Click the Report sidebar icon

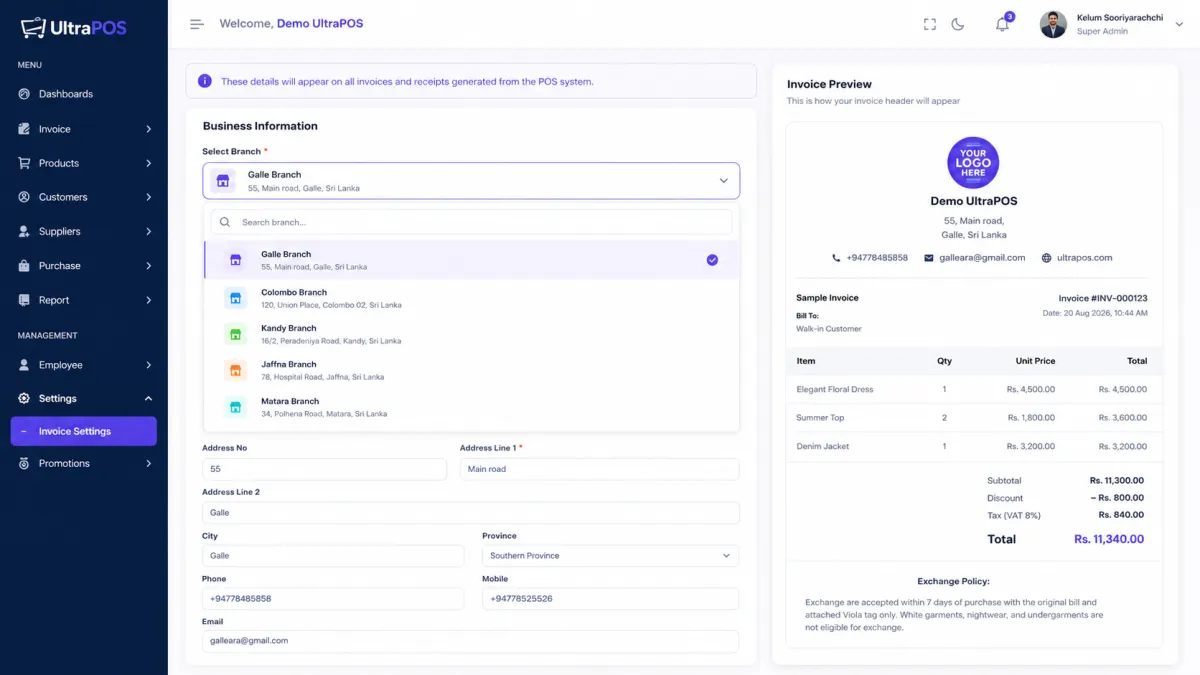[x=24, y=300]
